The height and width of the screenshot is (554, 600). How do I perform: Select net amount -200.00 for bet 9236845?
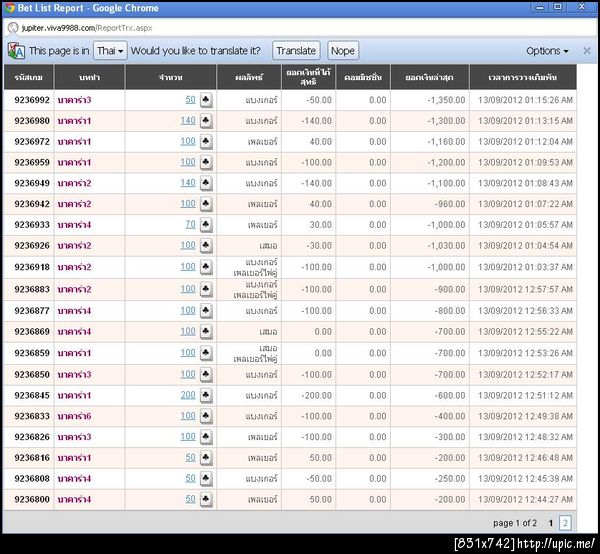tap(316, 395)
